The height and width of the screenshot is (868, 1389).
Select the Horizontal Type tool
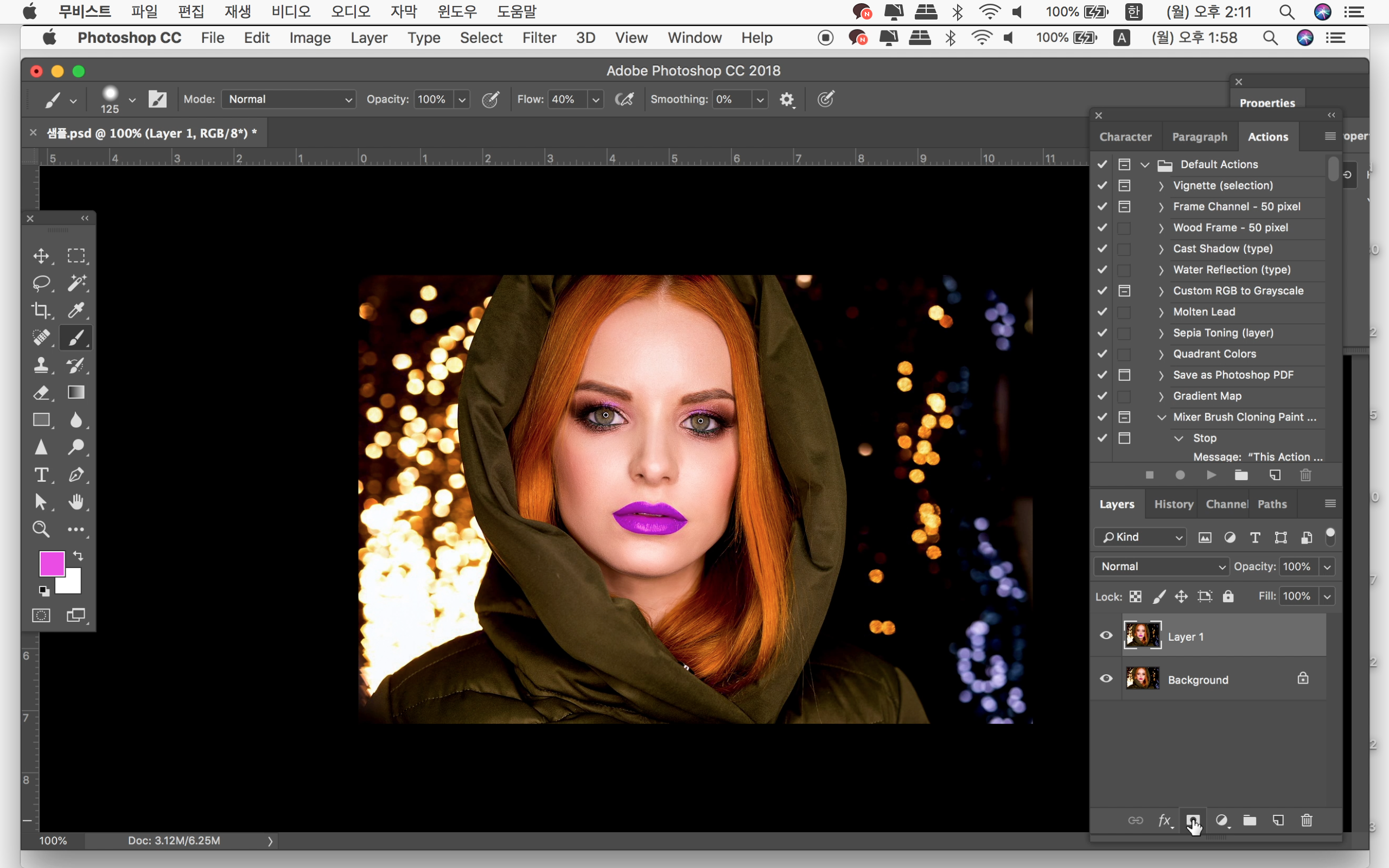pyautogui.click(x=41, y=475)
